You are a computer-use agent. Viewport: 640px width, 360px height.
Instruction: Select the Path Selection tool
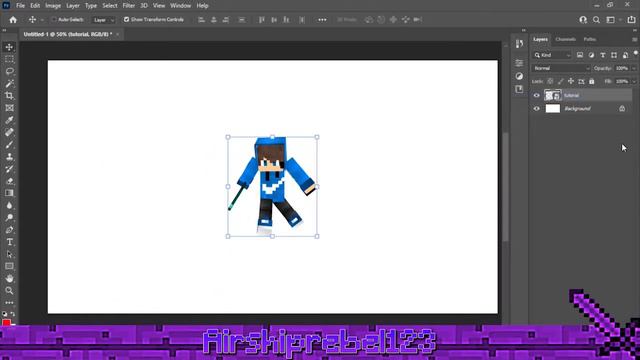point(9,254)
